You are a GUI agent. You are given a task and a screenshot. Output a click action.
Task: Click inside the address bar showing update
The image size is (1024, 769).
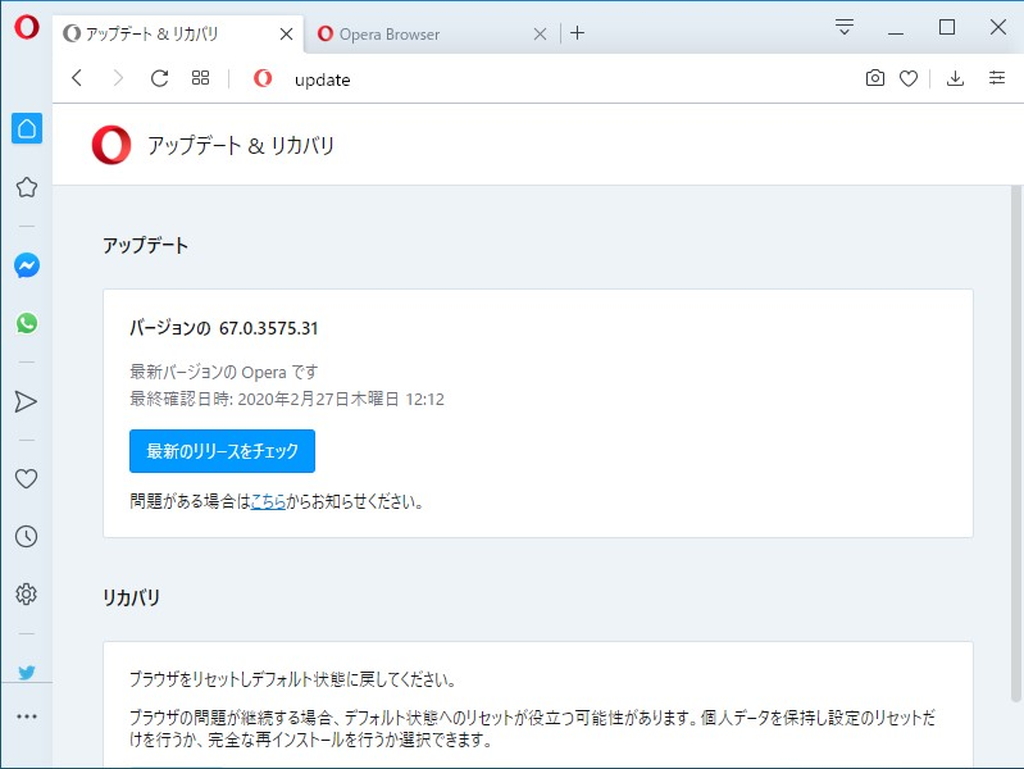(x=322, y=79)
